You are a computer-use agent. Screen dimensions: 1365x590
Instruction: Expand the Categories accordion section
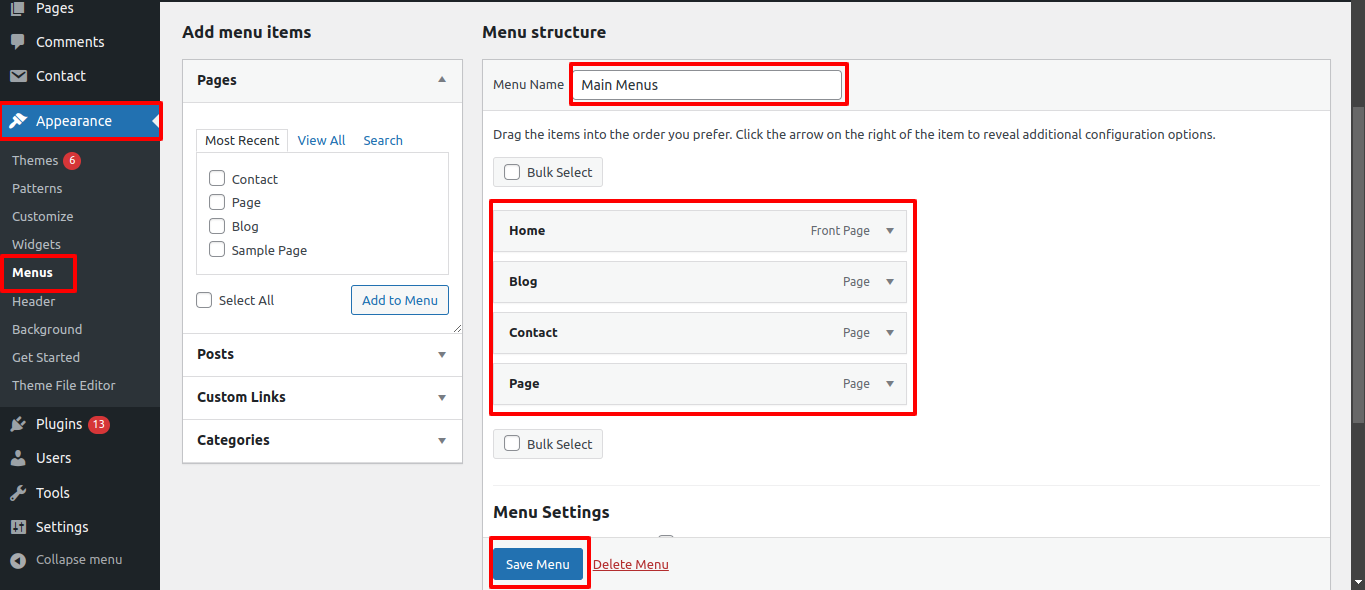coord(441,440)
